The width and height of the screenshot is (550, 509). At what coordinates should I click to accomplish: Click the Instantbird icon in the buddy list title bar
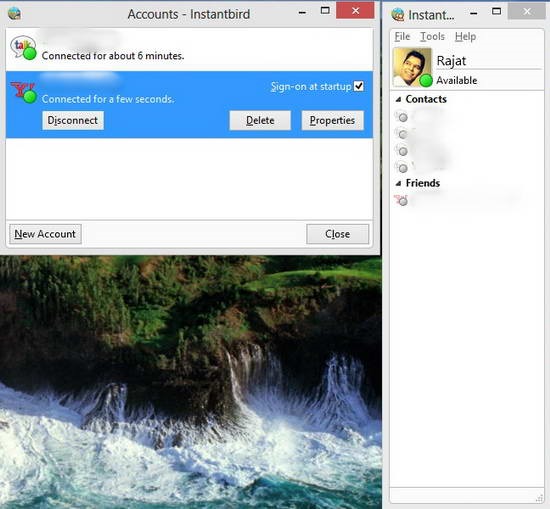398,14
